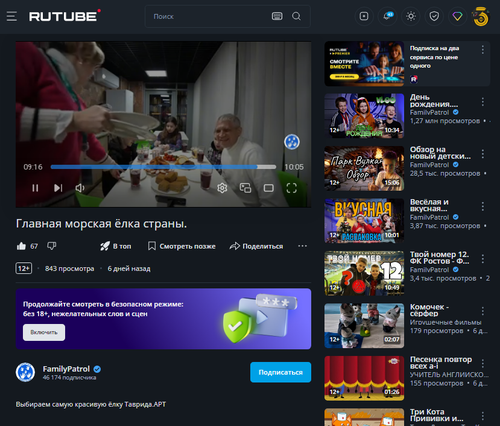Open the 'Весёлая и вкусная' video title

point(430,205)
